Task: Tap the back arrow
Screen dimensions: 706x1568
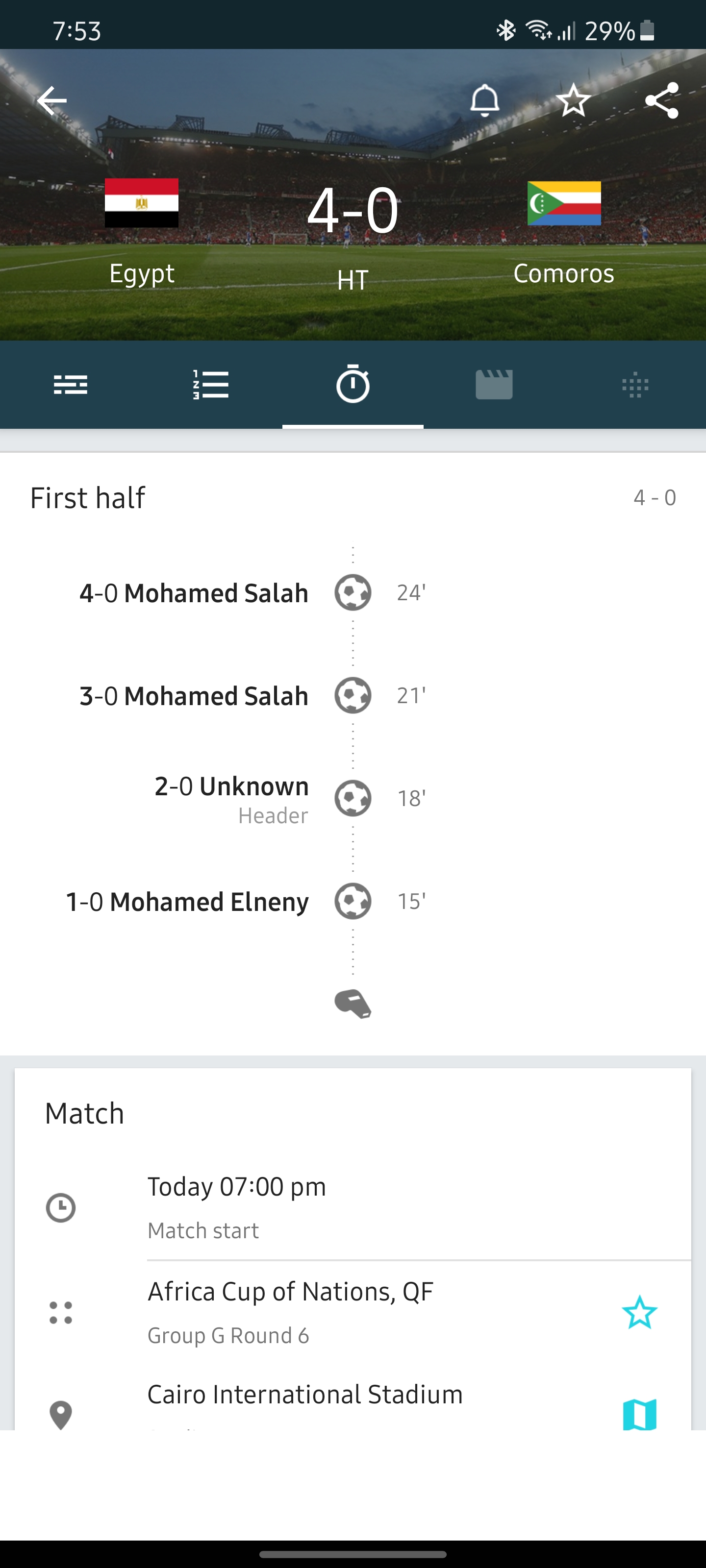Action: pos(52,100)
